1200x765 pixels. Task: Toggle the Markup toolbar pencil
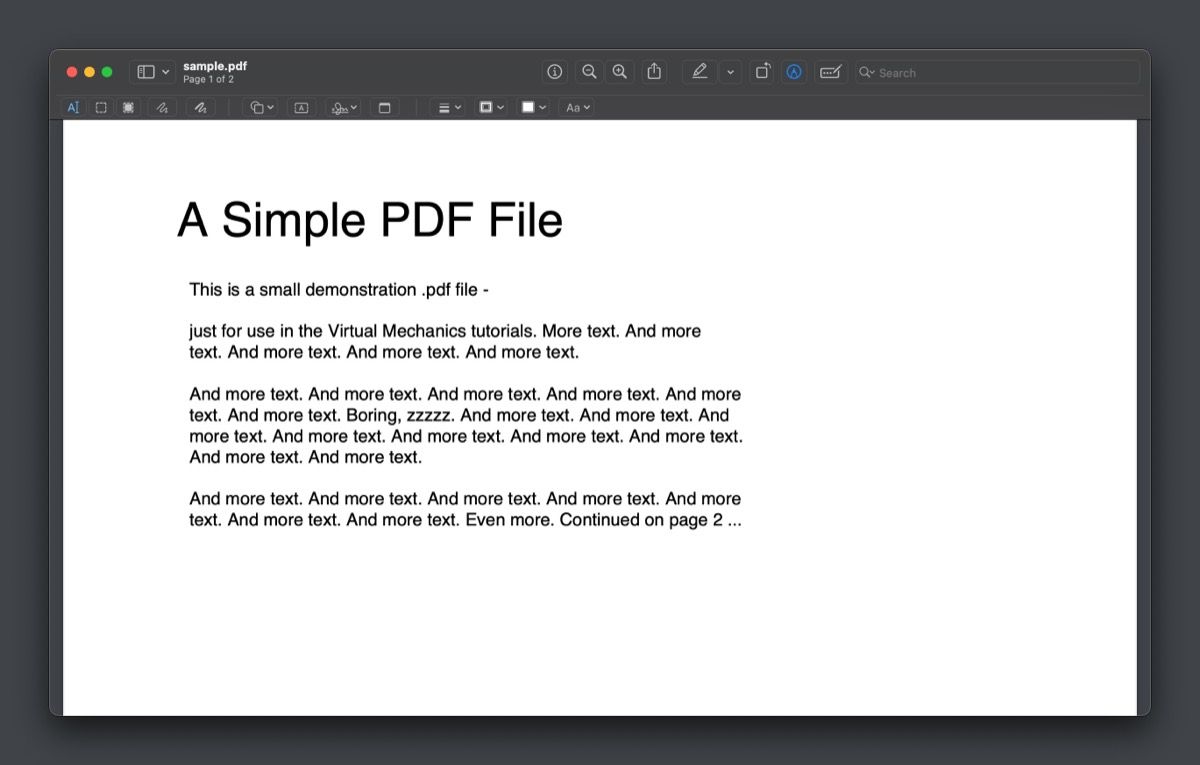699,71
